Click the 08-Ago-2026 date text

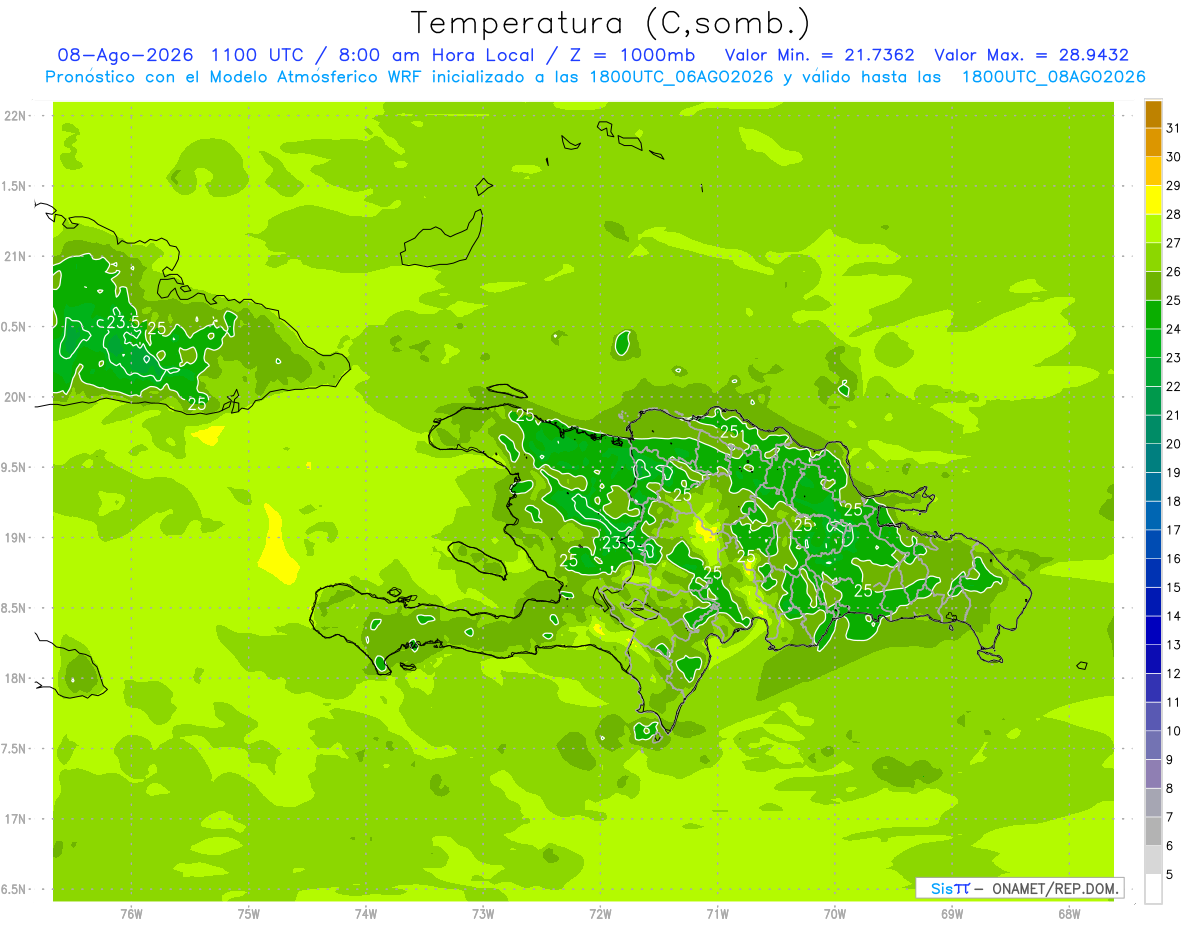pyautogui.click(x=124, y=55)
